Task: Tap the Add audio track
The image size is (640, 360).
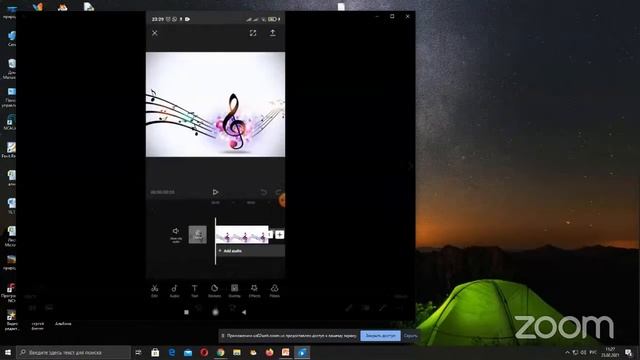Action: [x=250, y=251]
